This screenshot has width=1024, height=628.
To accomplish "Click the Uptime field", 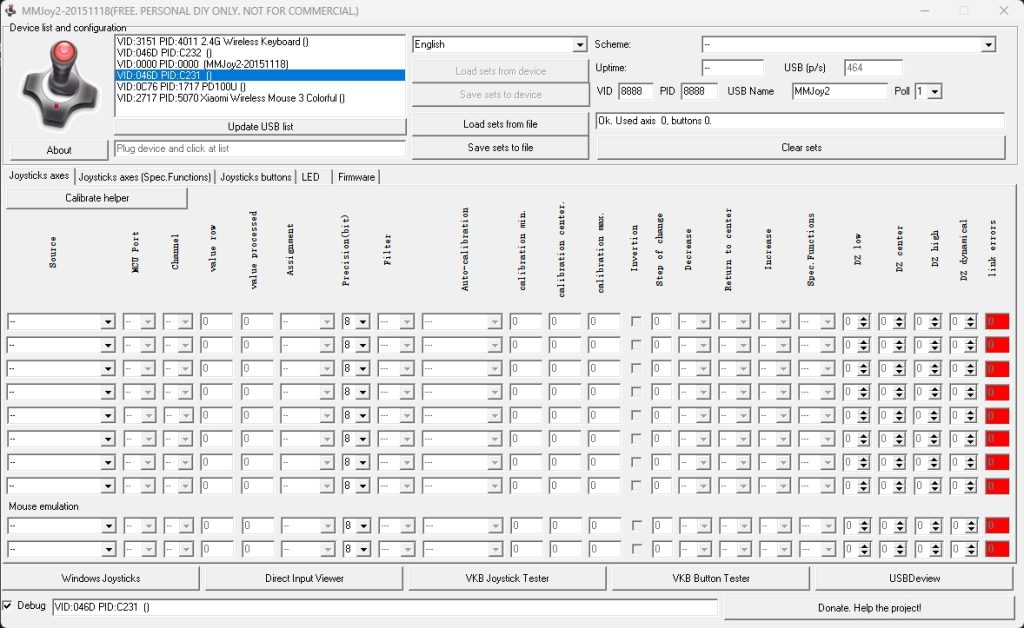I will (733, 68).
